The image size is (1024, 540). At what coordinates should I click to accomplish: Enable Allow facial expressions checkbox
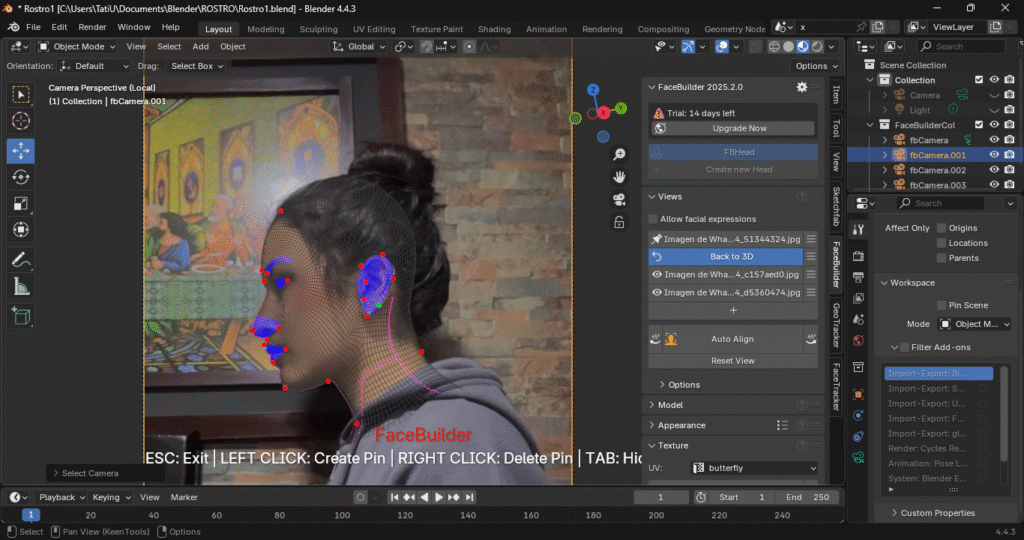click(x=654, y=219)
